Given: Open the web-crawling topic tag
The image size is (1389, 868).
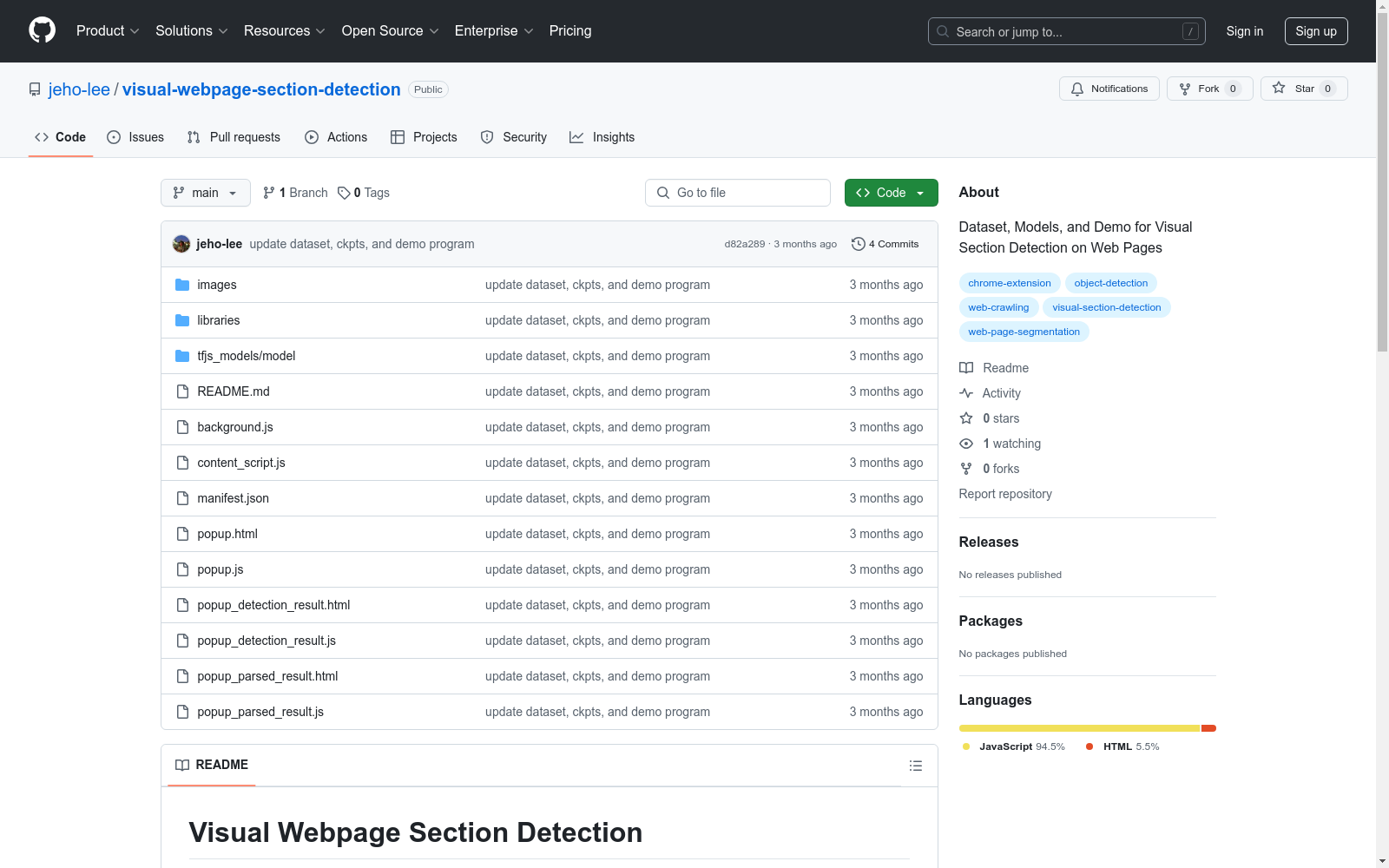Looking at the screenshot, I should (998, 307).
